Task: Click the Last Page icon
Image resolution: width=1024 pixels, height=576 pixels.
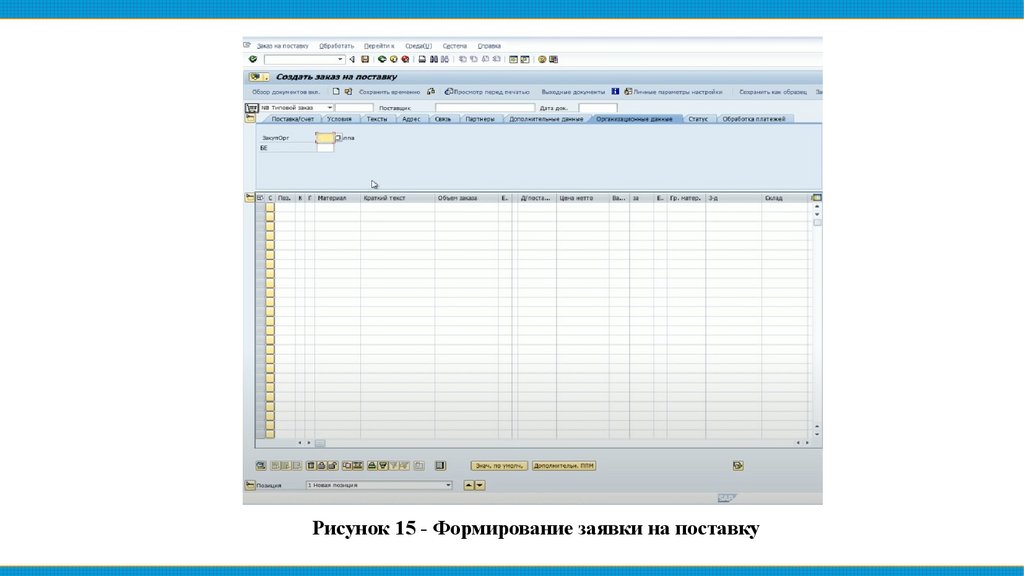Action: point(496,59)
